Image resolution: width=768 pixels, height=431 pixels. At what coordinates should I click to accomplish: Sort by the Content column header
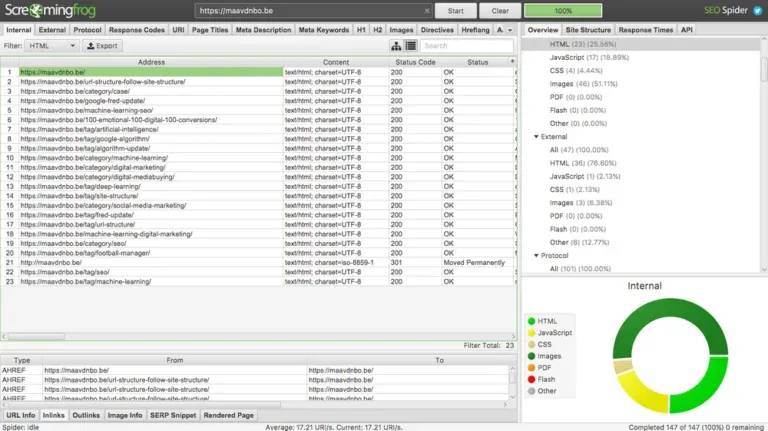[336, 62]
